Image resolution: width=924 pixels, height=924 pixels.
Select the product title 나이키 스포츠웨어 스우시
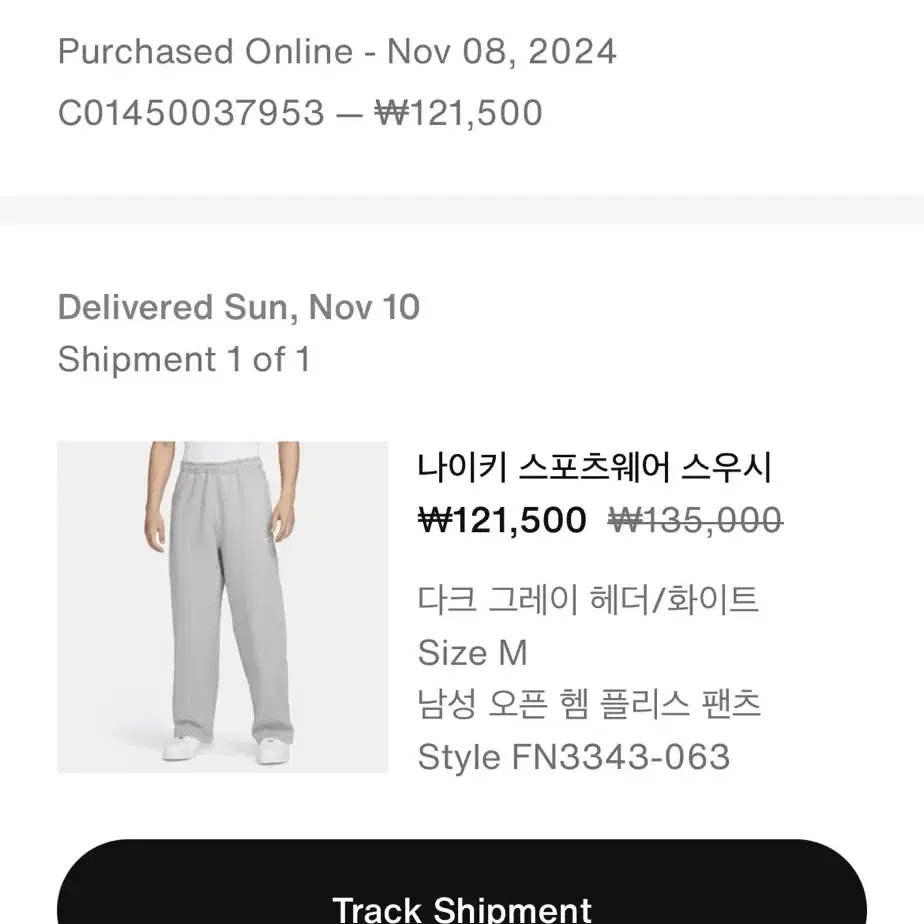[594, 467]
